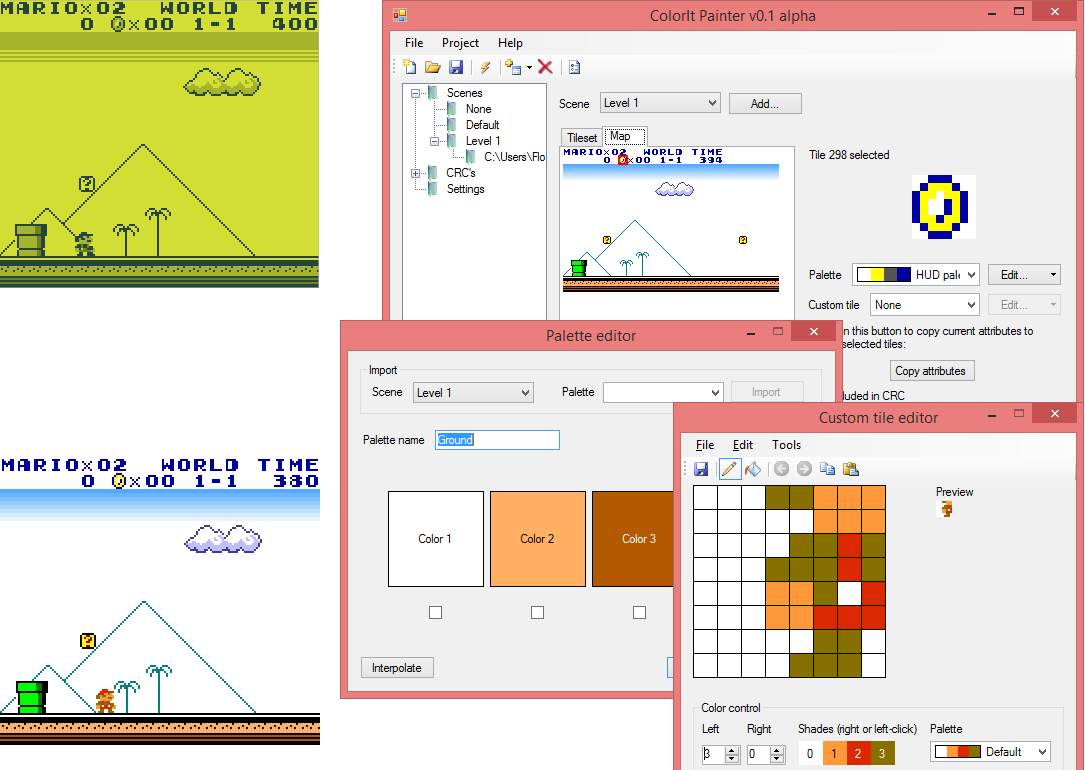Open the Custom tile None dropdown
The image size is (1085, 770).
pos(924,305)
